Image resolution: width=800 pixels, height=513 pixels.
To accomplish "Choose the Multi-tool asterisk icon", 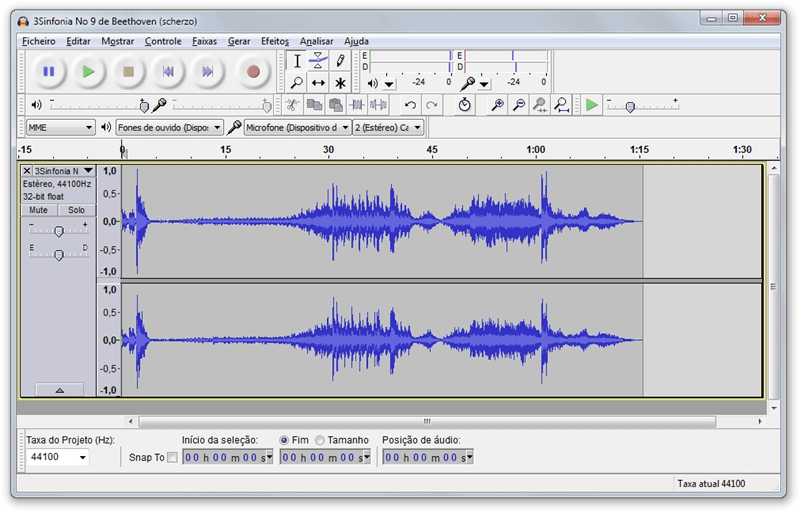I will click(340, 83).
